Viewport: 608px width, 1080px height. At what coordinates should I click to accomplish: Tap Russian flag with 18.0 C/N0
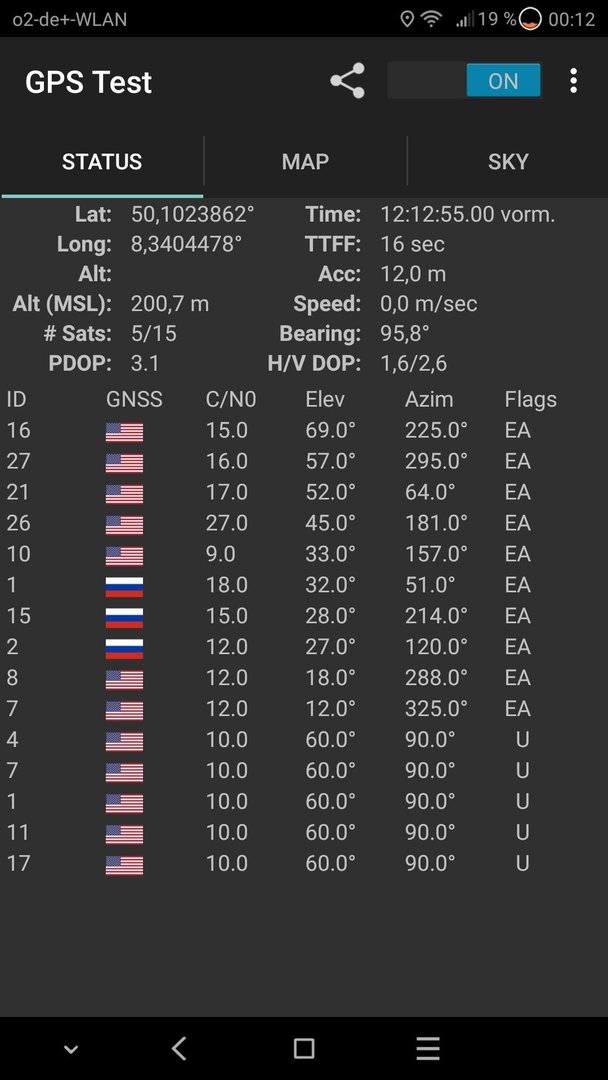pos(124,586)
